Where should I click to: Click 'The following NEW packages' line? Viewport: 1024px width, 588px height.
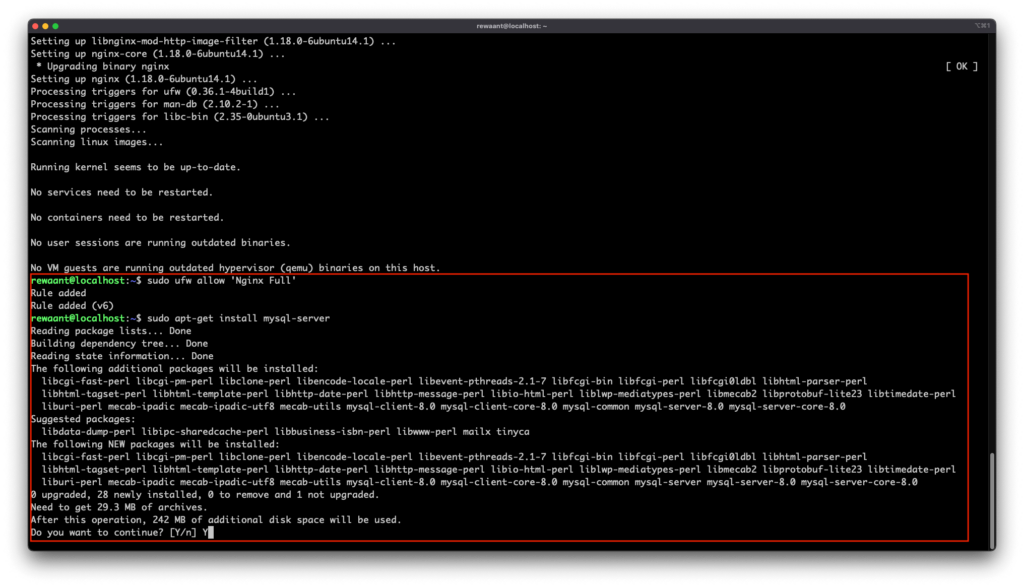pyautogui.click(x=155, y=444)
